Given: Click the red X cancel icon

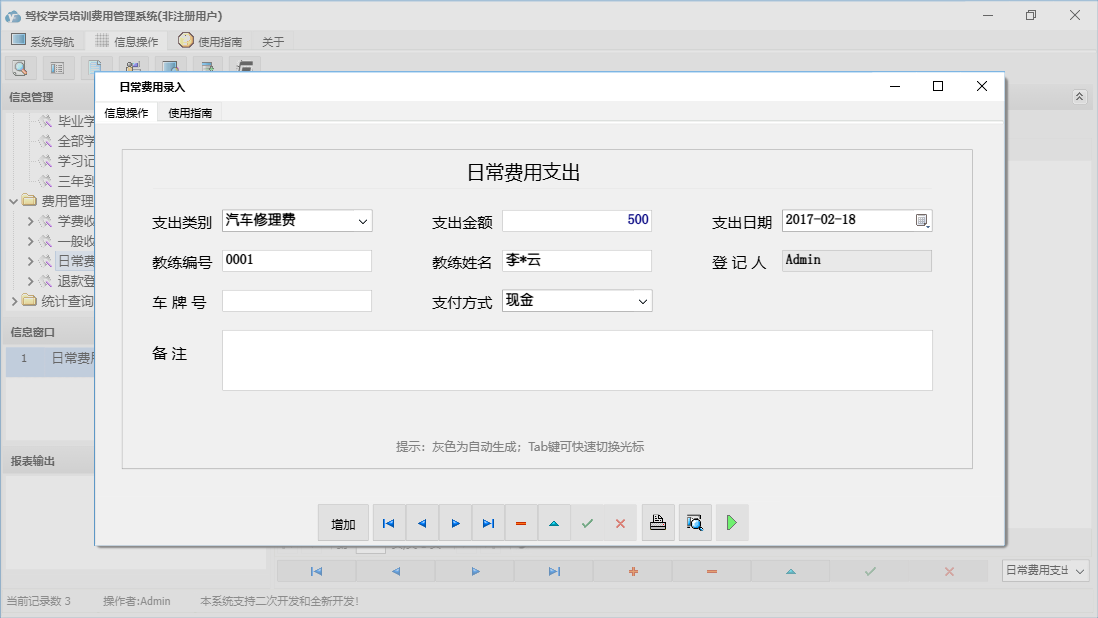Looking at the screenshot, I should [620, 522].
